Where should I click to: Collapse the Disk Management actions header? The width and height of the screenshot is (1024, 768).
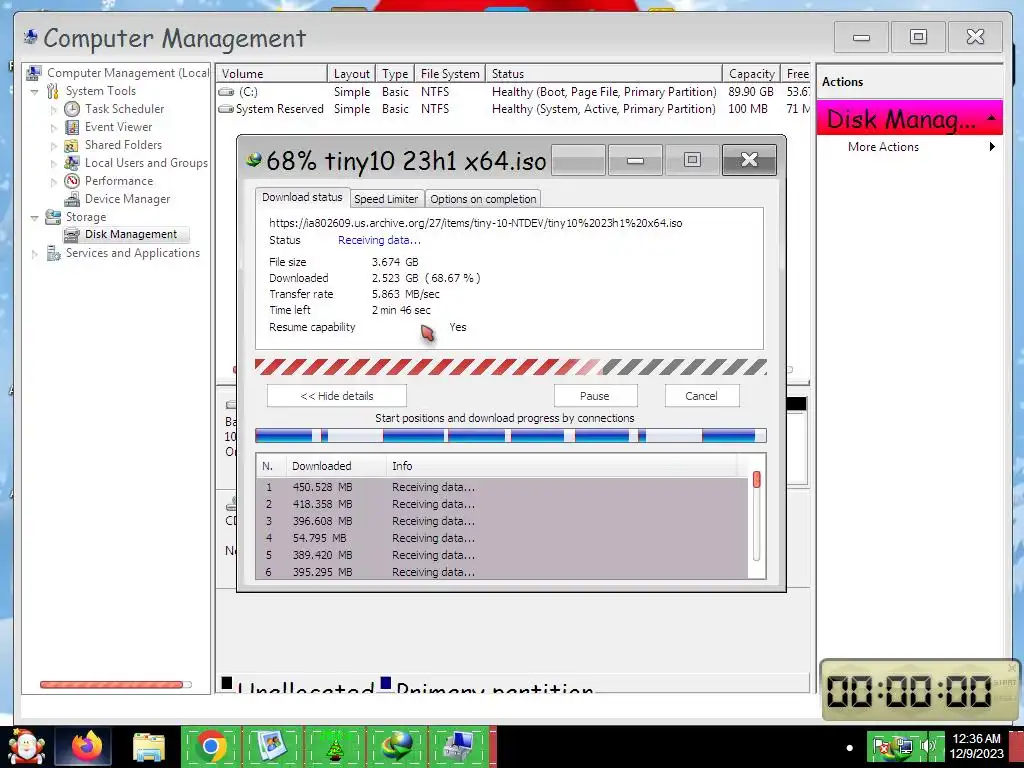(991, 118)
